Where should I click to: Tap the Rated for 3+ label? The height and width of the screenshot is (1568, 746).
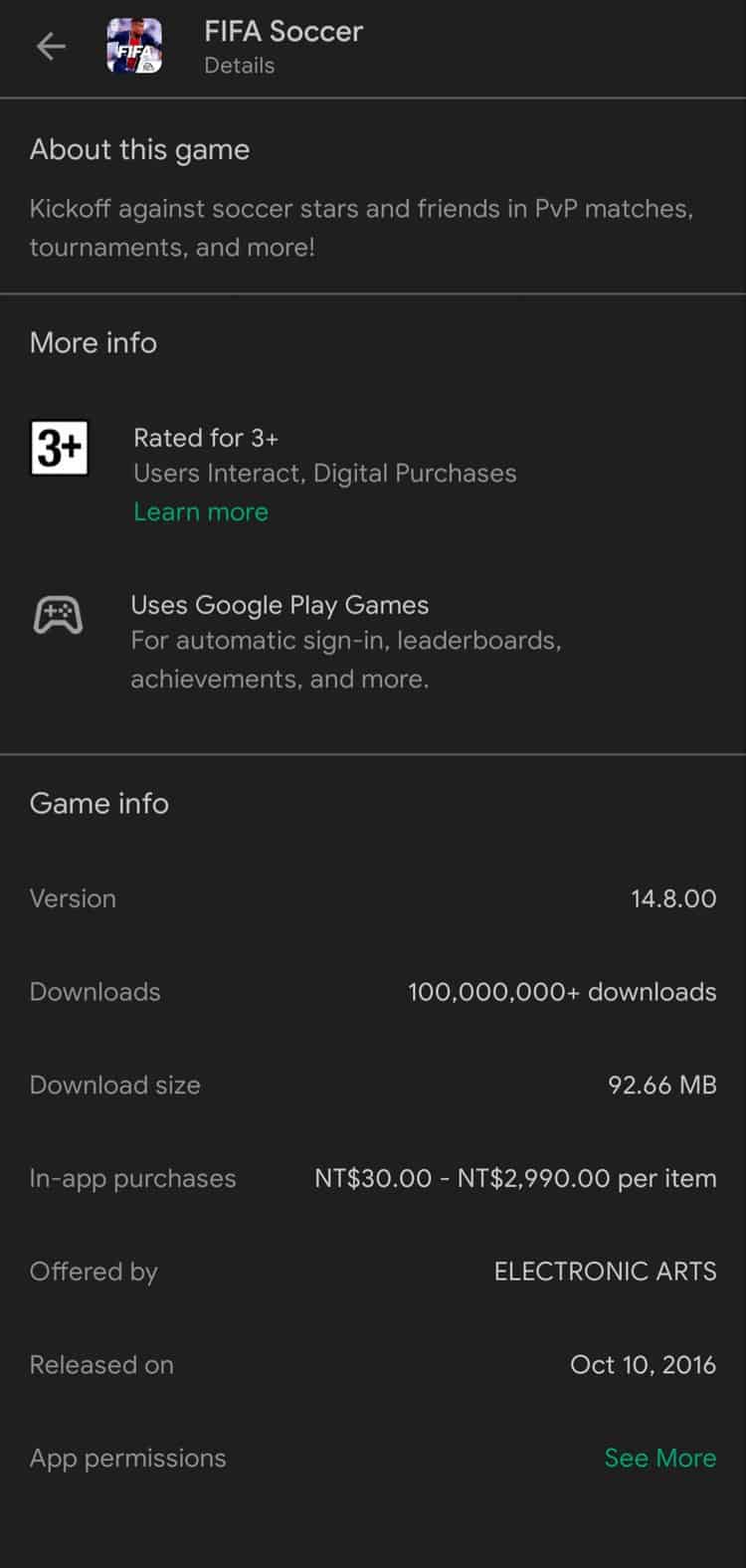point(206,438)
